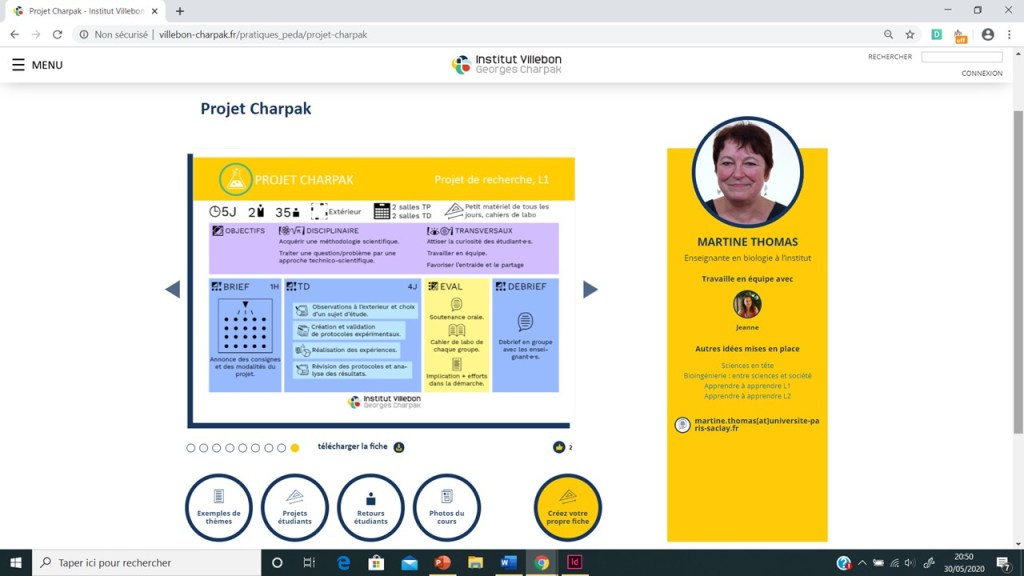1024x576 pixels.
Task: Bookmark page with the star icon
Action: 910,34
